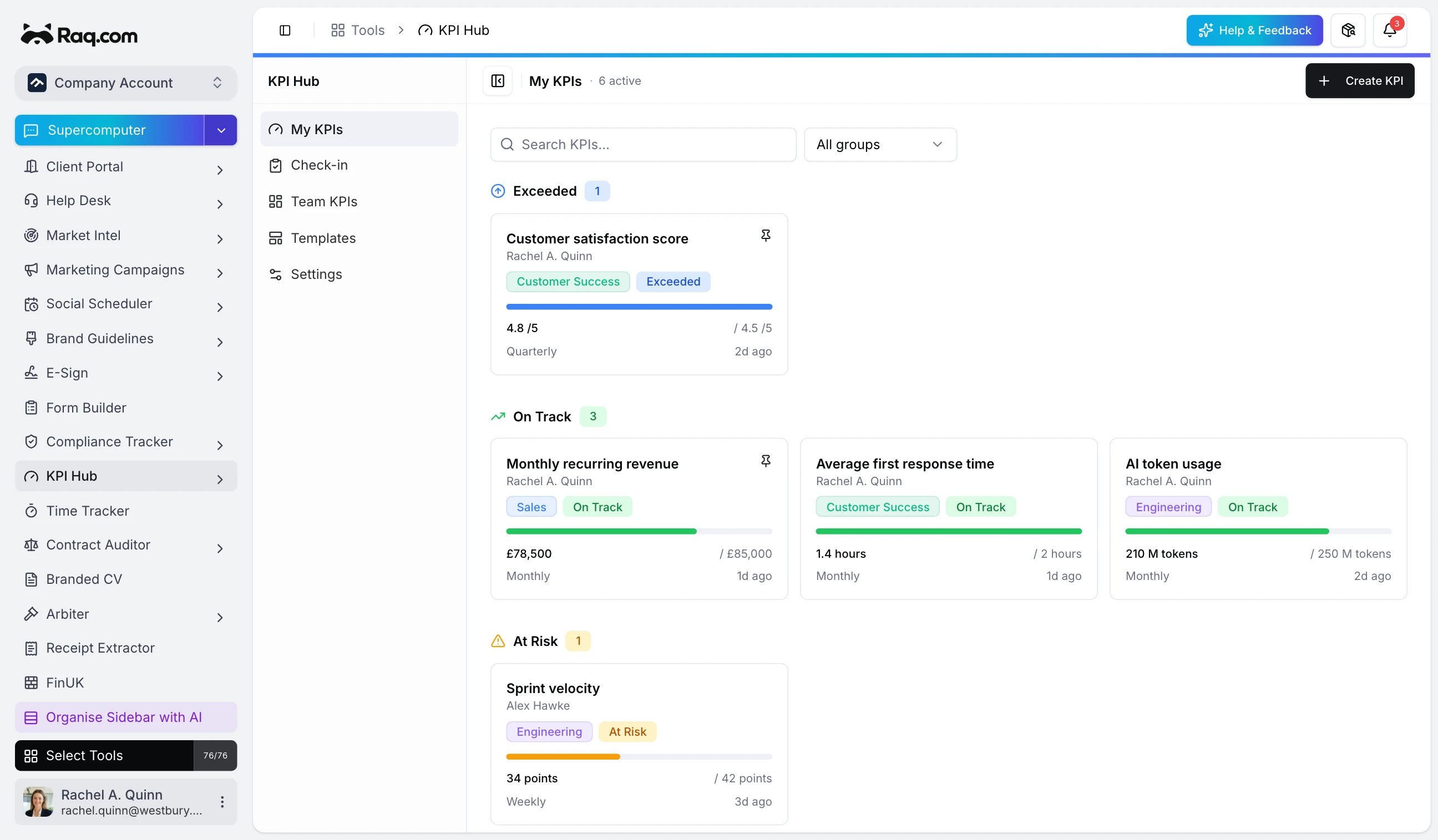Open the All groups filter
The height and width of the screenshot is (840, 1438).
[x=880, y=144]
